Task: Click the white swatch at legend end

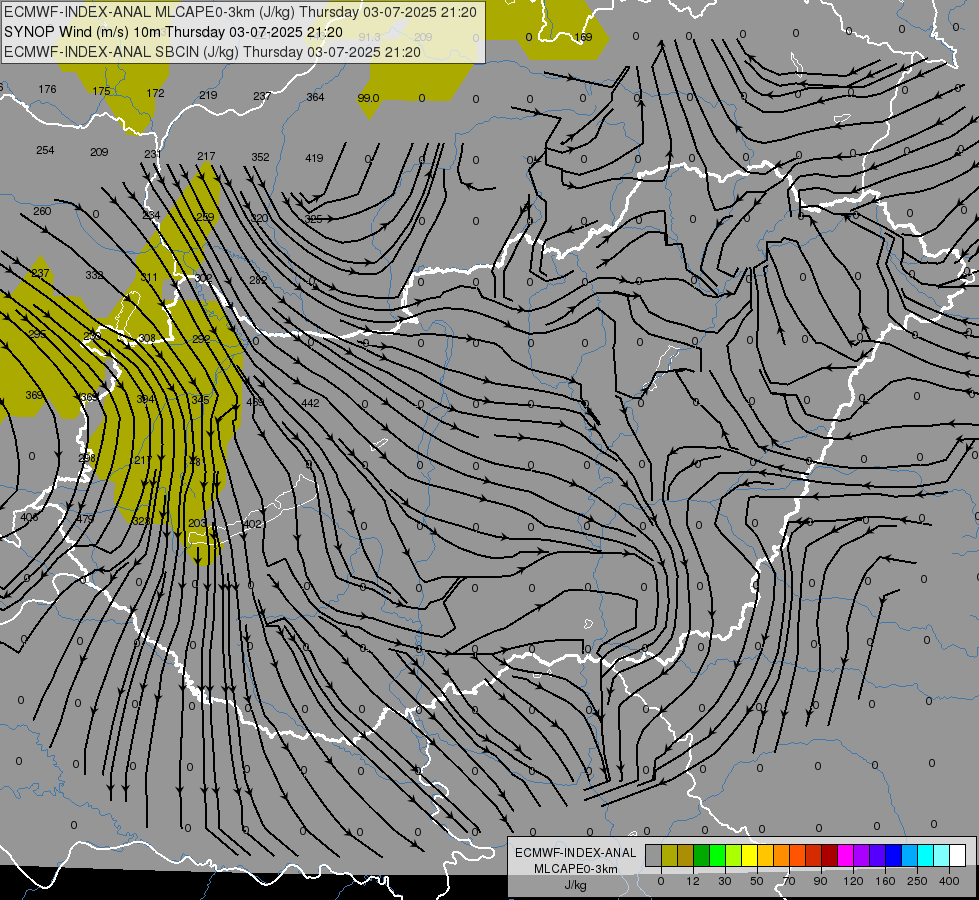Action: (957, 856)
